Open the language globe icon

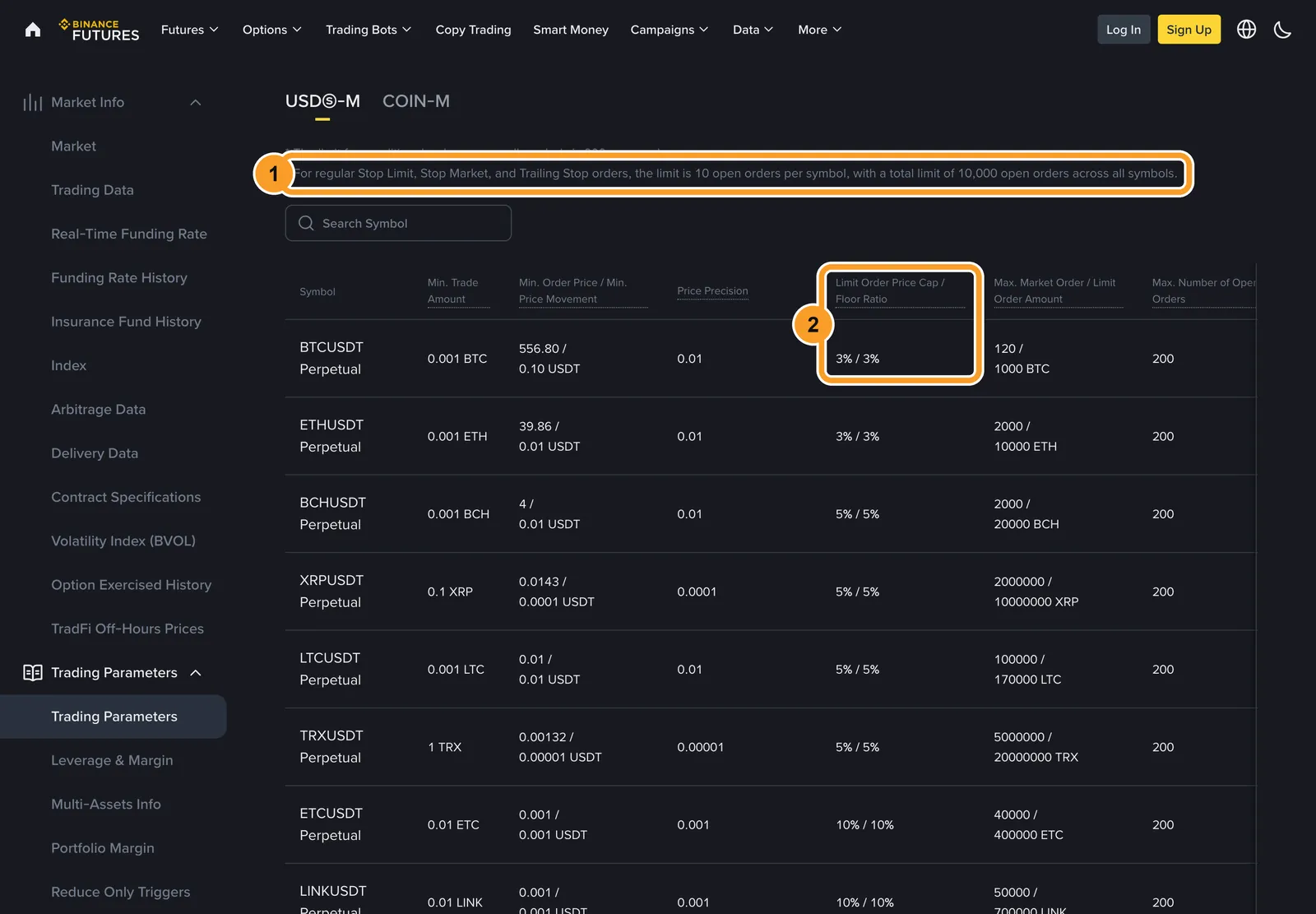click(1246, 30)
